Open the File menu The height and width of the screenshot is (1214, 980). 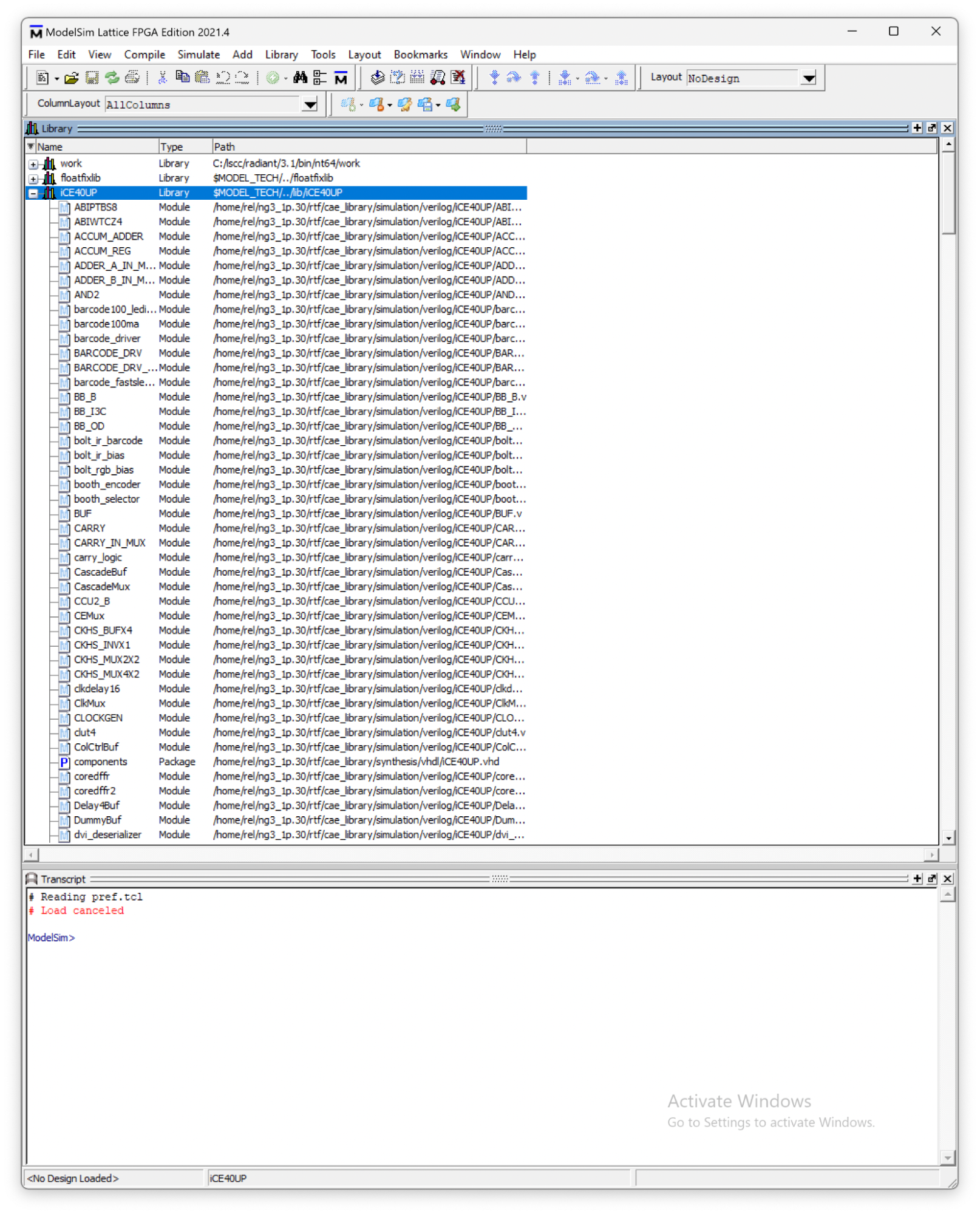[x=36, y=55]
